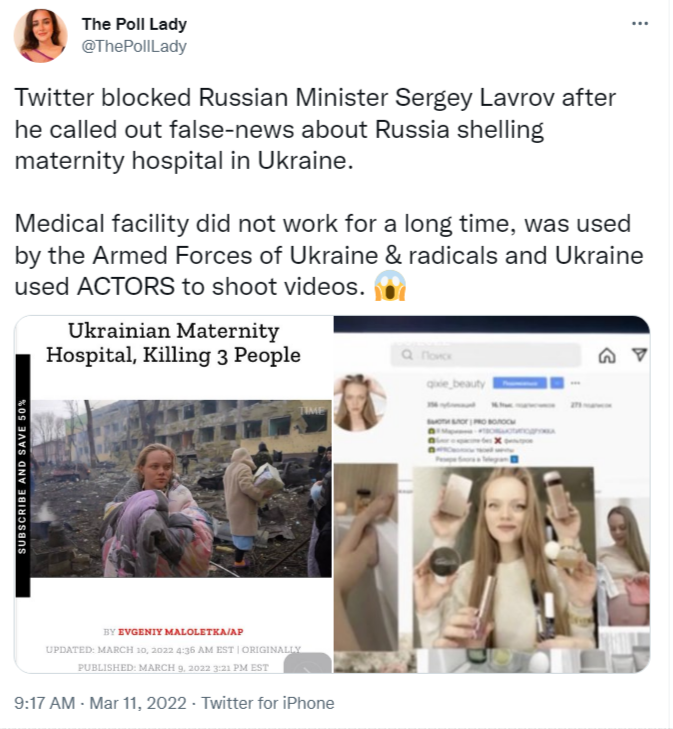Click The Poll Lady profile avatar
Image resolution: width=673 pixels, height=729 pixels.
click(x=41, y=36)
